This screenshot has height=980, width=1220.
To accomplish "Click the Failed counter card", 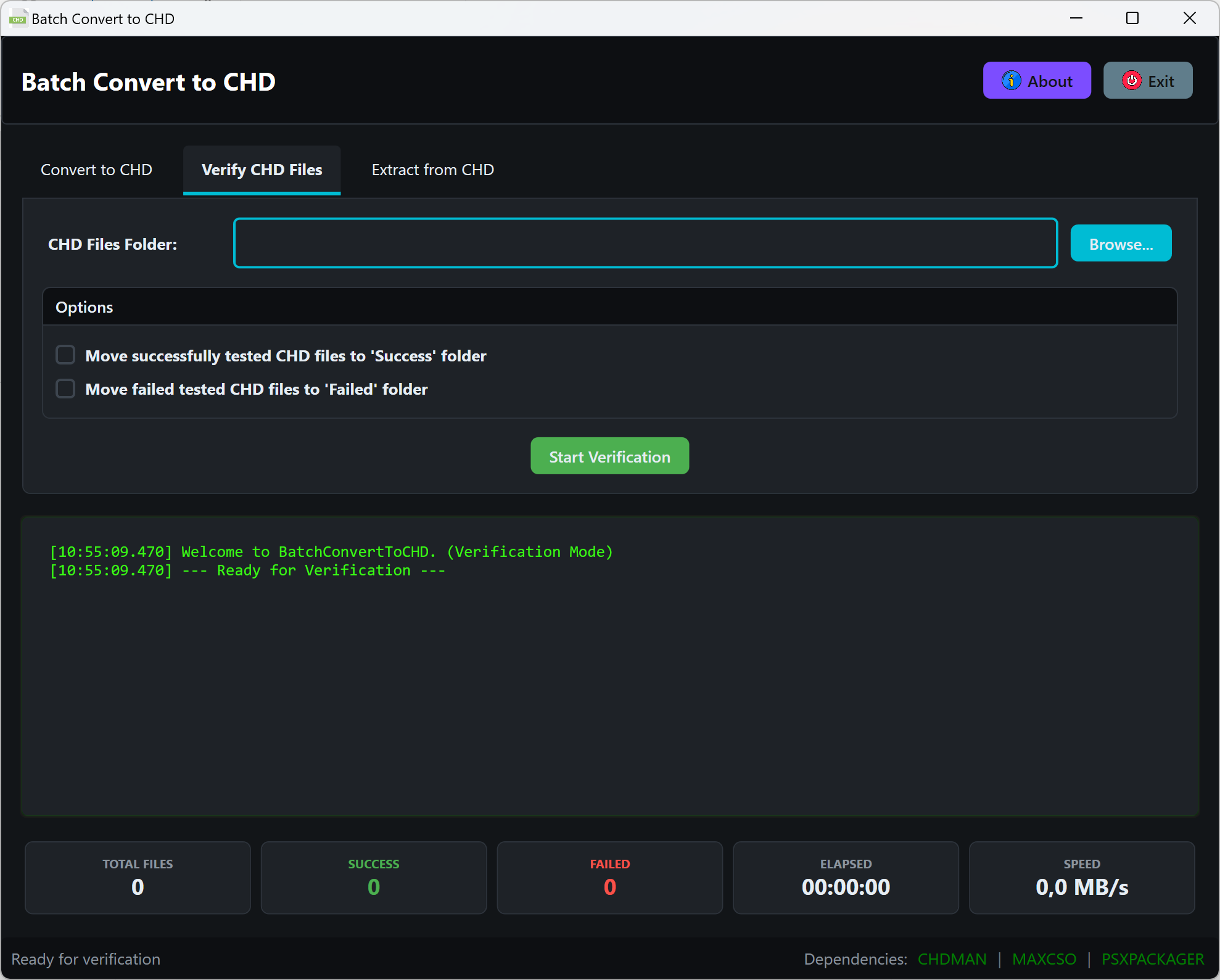I will pyautogui.click(x=610, y=878).
